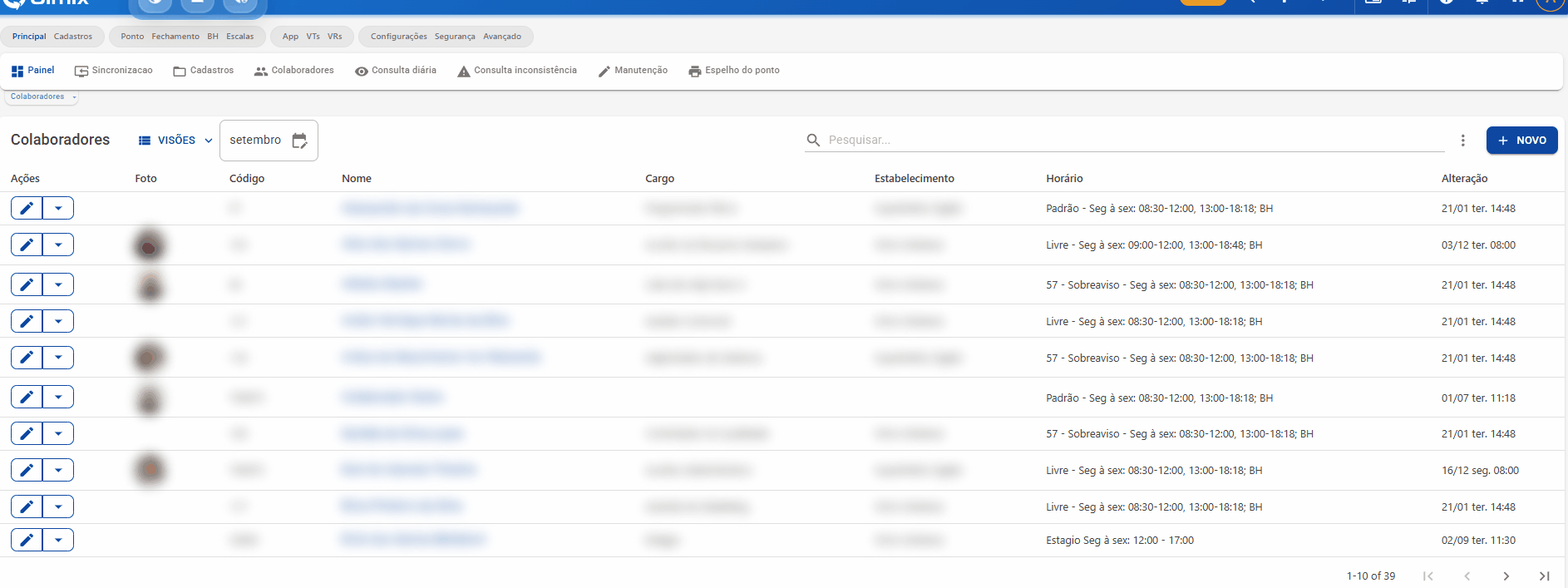This screenshot has height=588, width=1568.
Task: Expand actions dropdown for first Padrão row
Action: [x=58, y=208]
